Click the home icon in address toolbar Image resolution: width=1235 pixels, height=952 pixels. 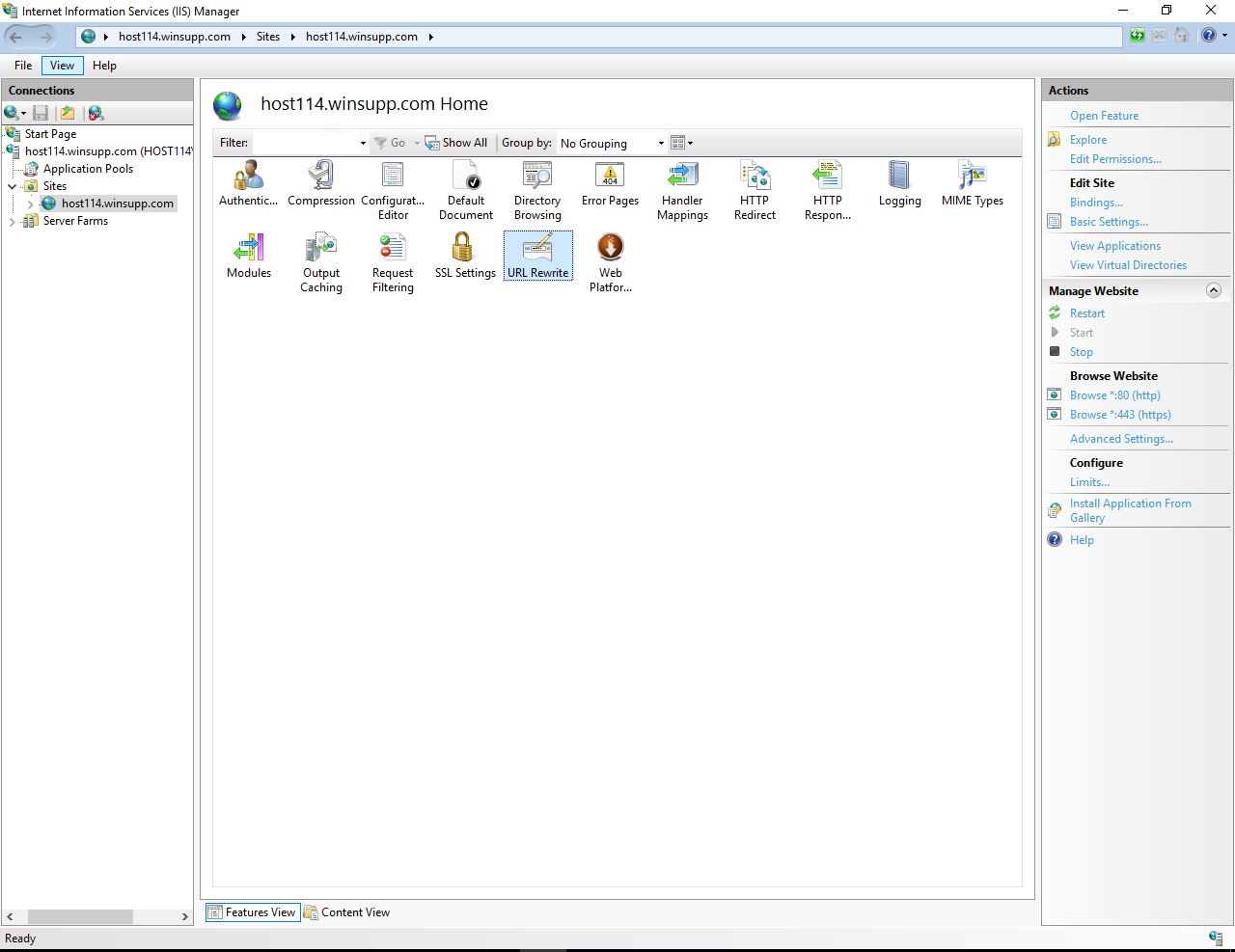click(x=1182, y=36)
